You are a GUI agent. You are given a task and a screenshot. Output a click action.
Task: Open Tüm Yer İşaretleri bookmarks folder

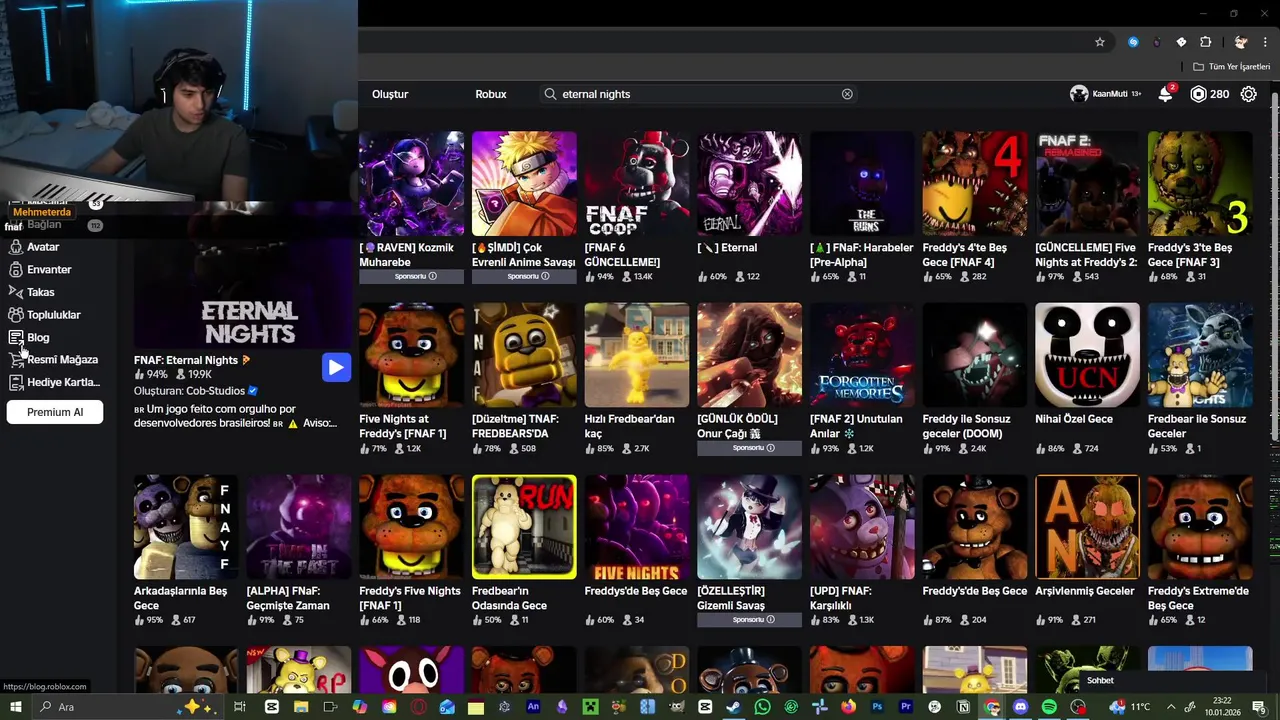pos(1231,67)
